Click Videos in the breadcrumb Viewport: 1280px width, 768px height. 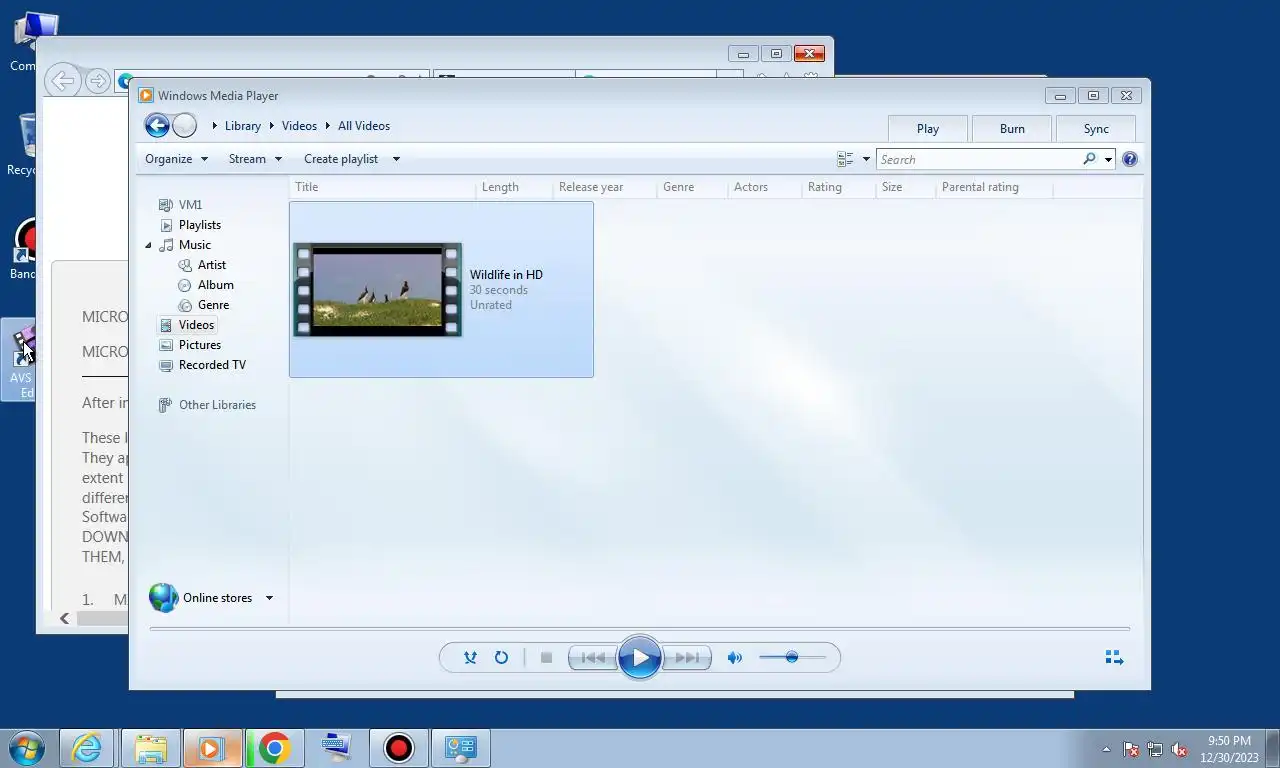[299, 126]
